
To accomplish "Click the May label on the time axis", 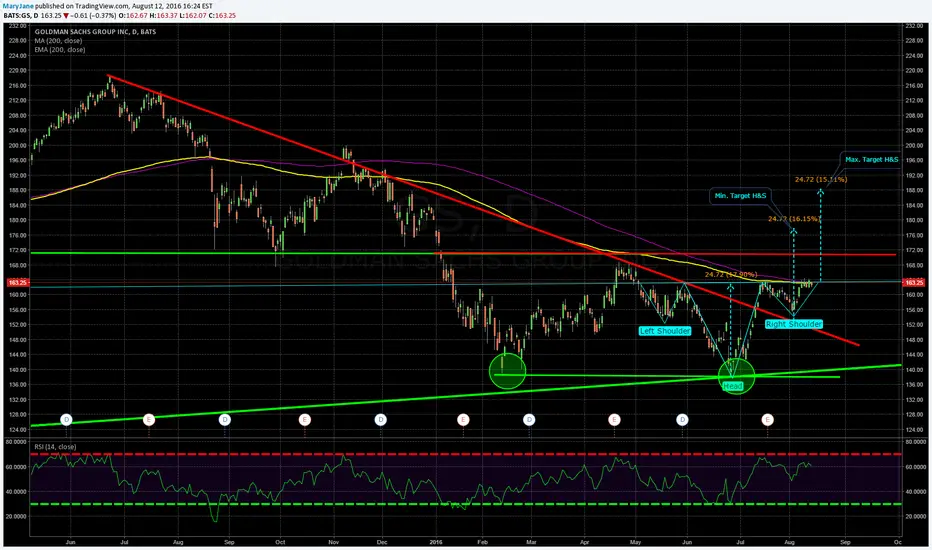I will coord(635,542).
